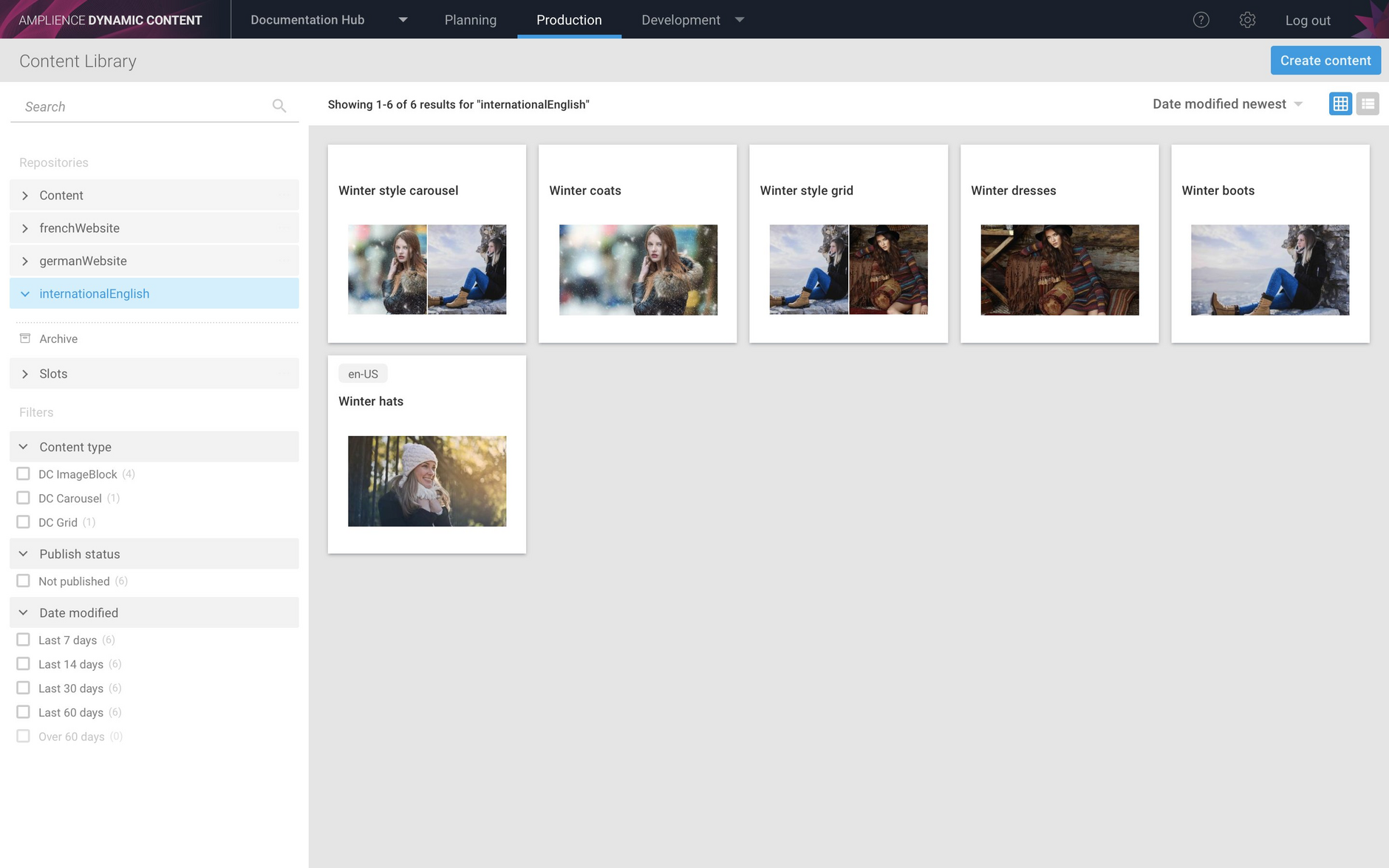Click the Amplience Dynamic Content logo
The width and height of the screenshot is (1389, 868).
click(x=111, y=19)
